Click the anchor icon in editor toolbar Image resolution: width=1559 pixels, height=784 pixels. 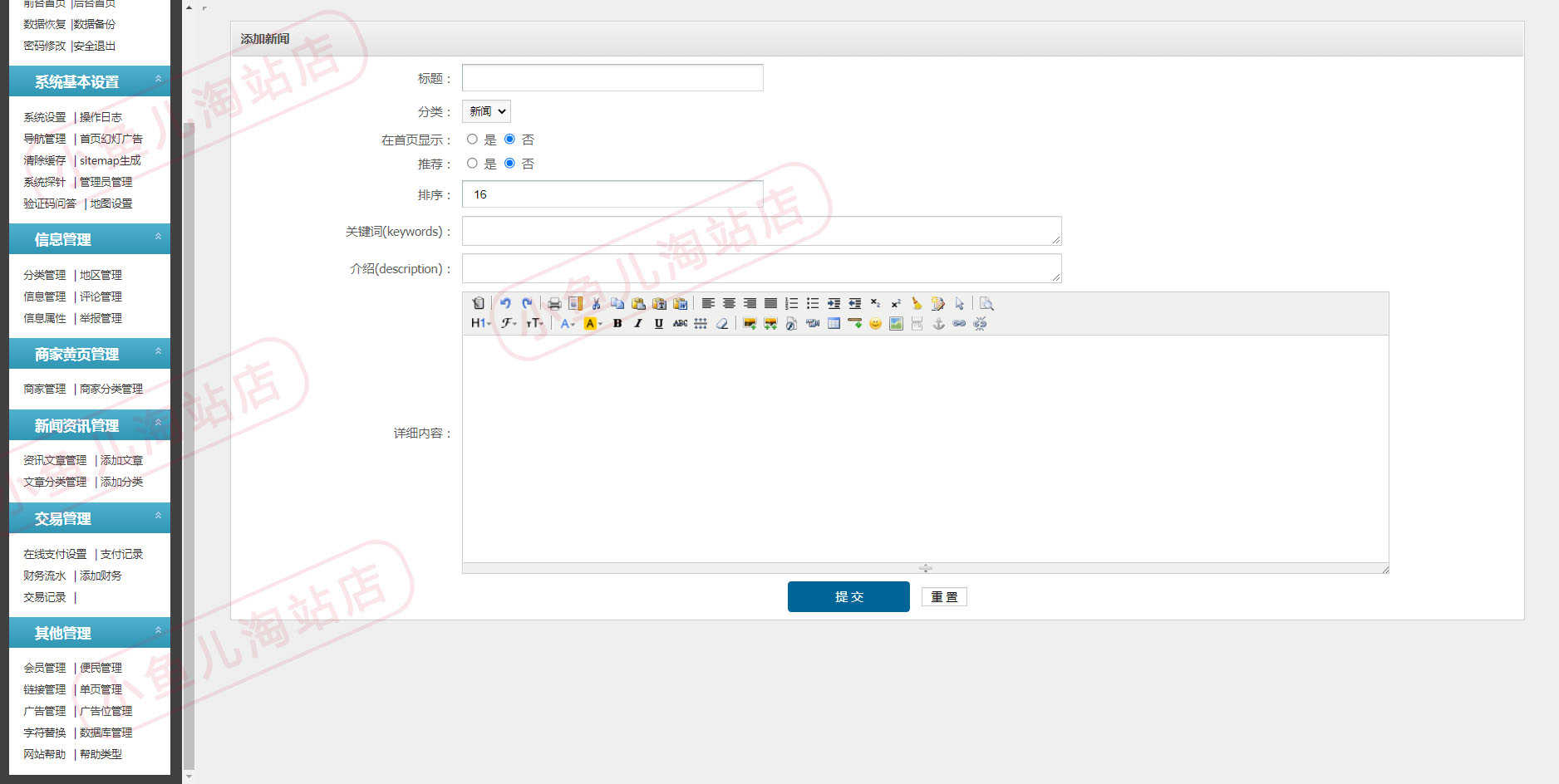click(938, 323)
